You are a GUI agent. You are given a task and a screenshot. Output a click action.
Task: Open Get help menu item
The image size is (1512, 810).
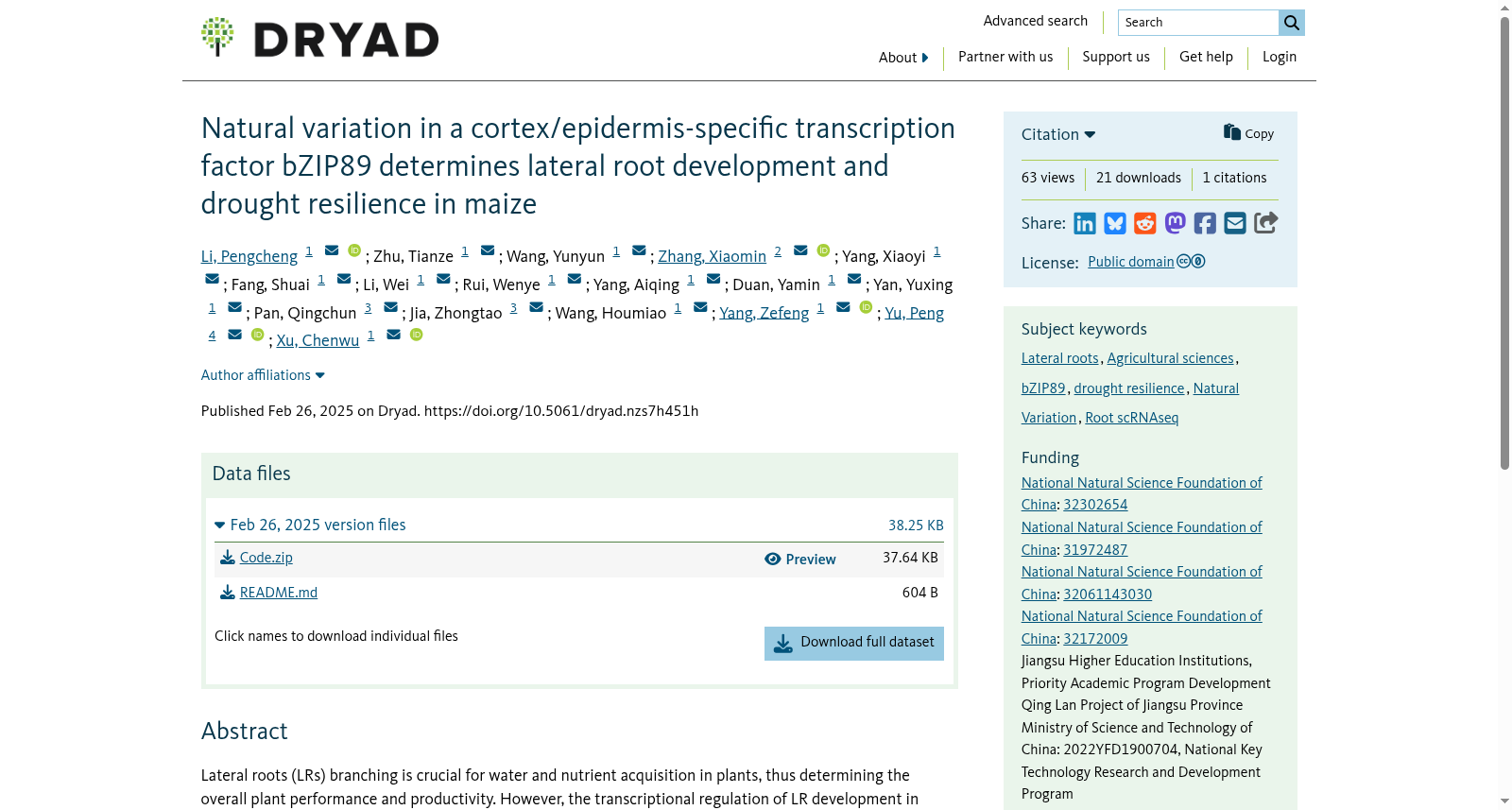point(1206,57)
